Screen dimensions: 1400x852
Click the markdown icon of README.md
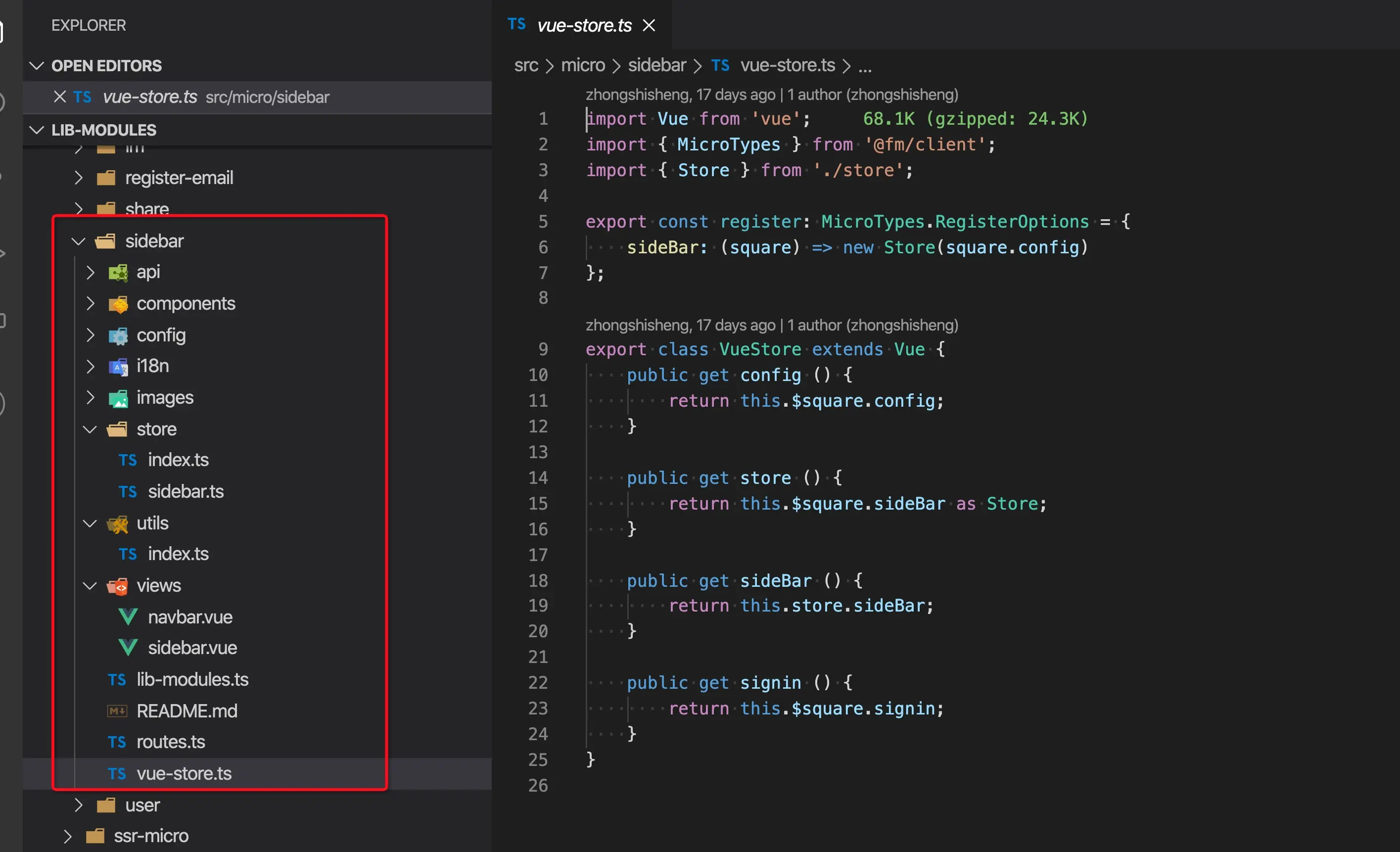click(117, 711)
